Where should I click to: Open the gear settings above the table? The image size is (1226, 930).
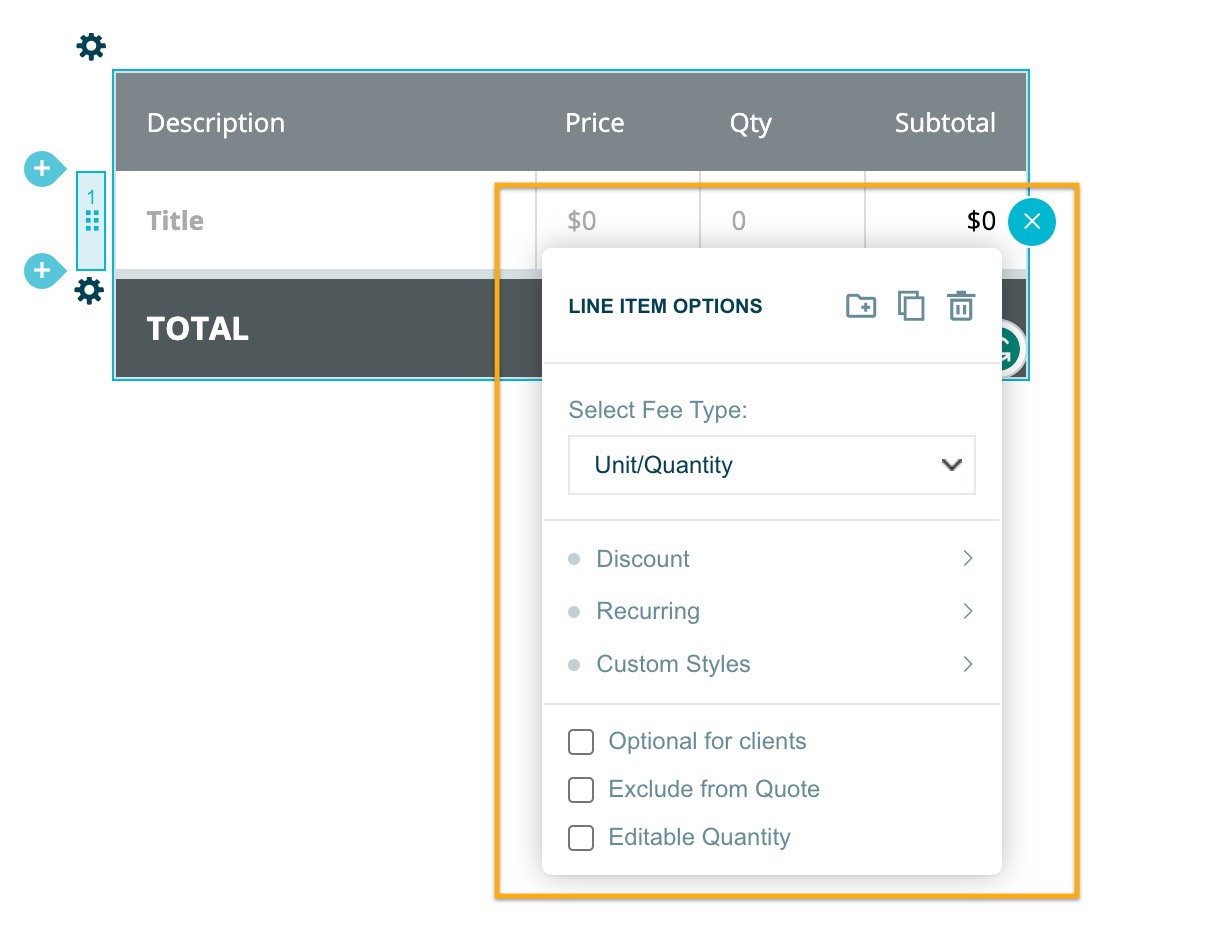(x=91, y=46)
